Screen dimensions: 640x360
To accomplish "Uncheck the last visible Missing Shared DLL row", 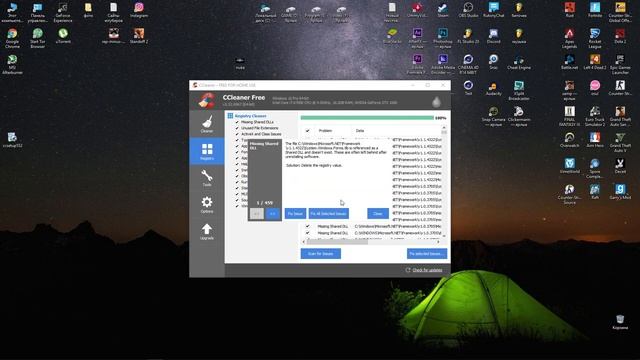I will [x=308, y=233].
